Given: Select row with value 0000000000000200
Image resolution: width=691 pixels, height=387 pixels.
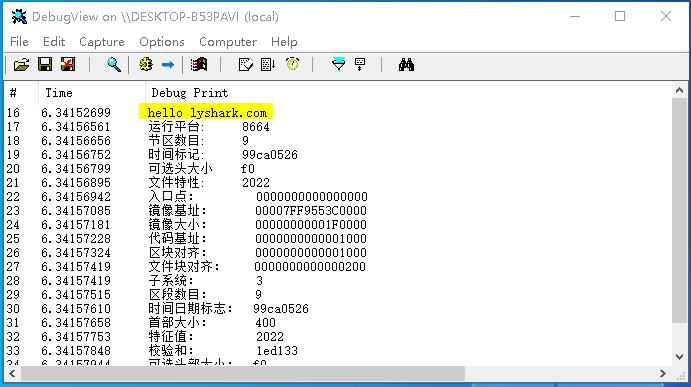Looking at the screenshot, I should tap(337, 267).
